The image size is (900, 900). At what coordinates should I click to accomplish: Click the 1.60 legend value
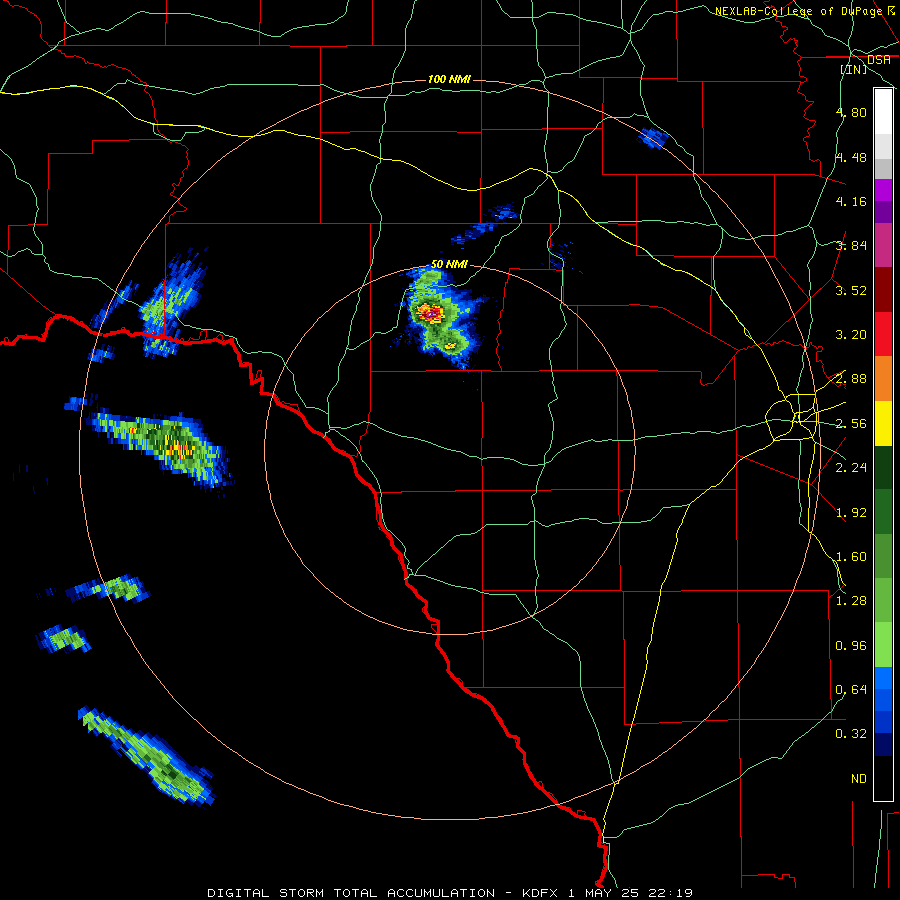(851, 557)
